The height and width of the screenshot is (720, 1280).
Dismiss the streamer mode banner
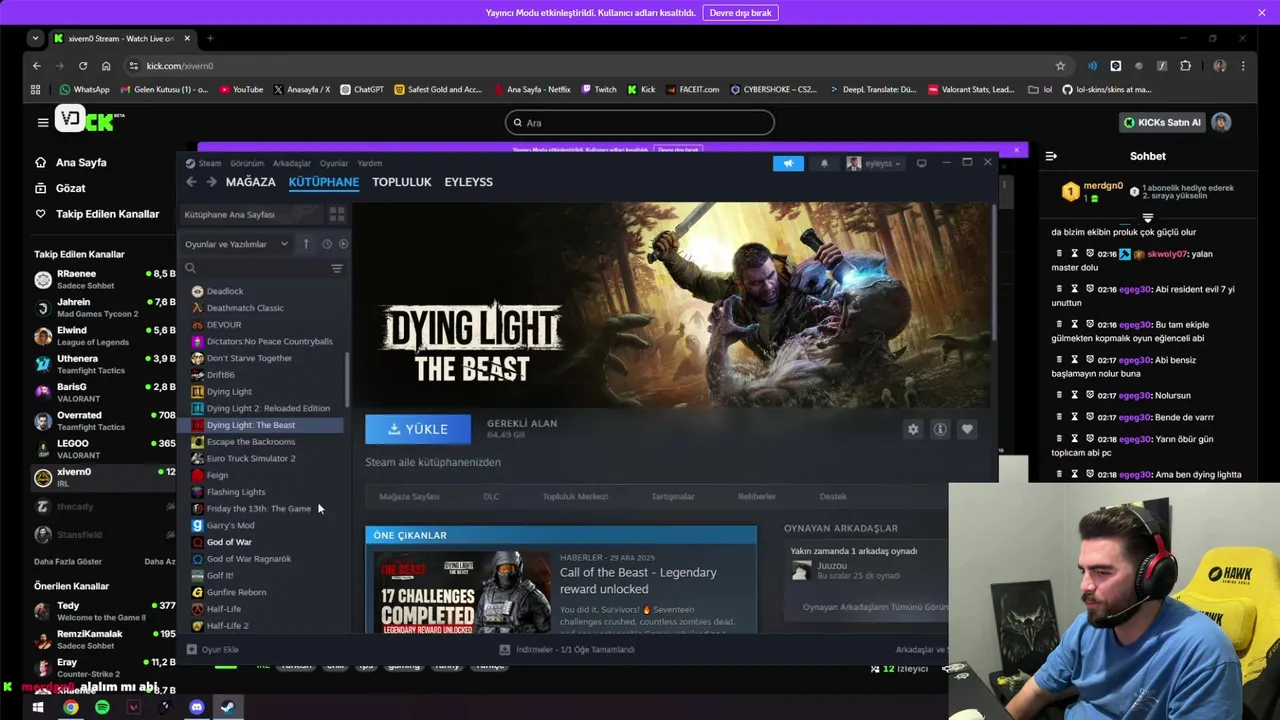pos(1262,13)
